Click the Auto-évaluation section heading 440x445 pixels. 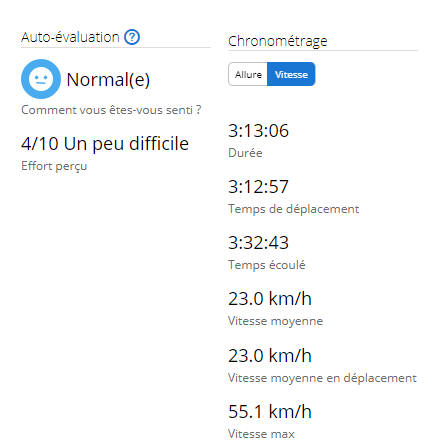70,37
